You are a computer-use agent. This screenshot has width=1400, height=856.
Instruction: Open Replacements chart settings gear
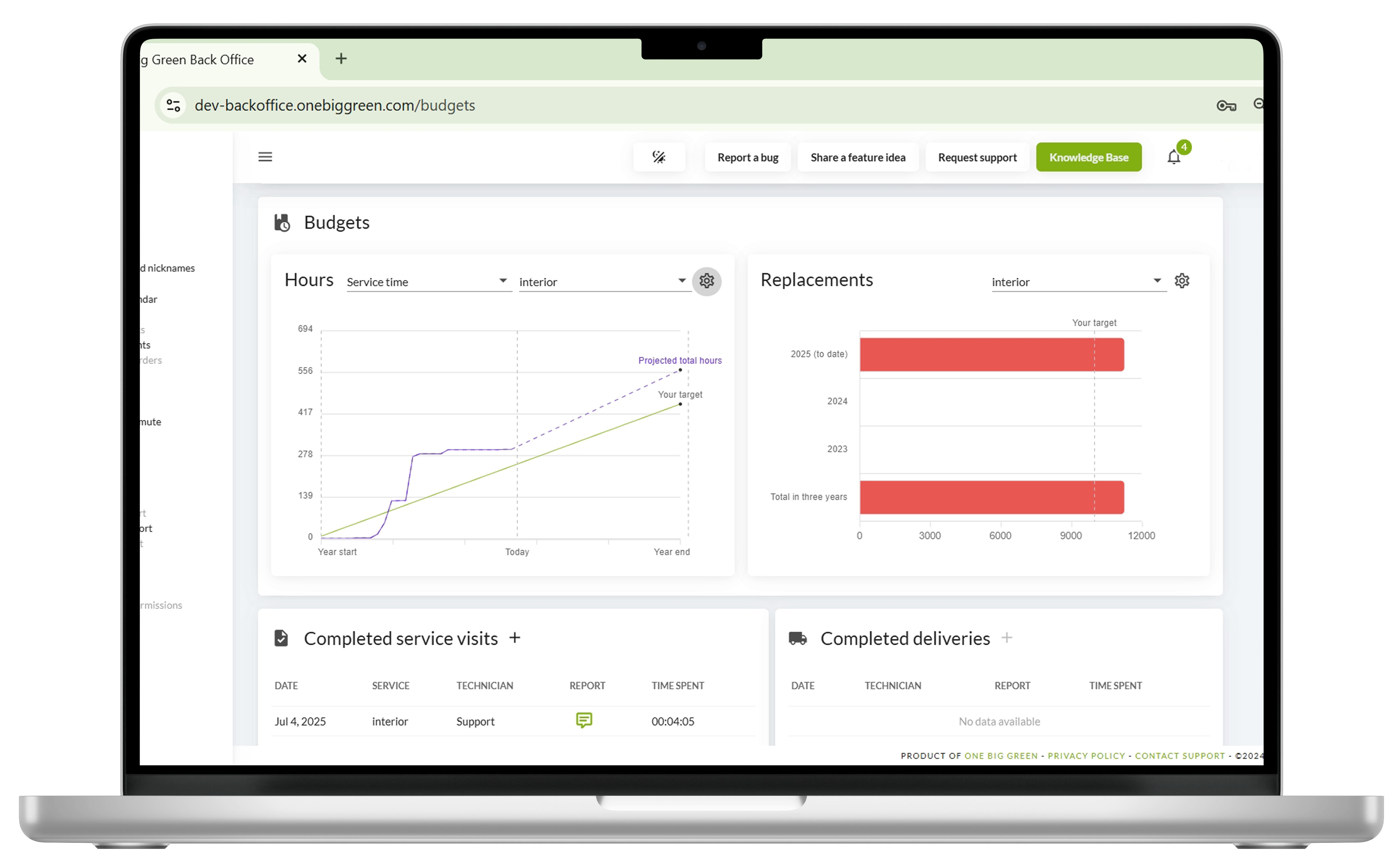coord(1182,281)
